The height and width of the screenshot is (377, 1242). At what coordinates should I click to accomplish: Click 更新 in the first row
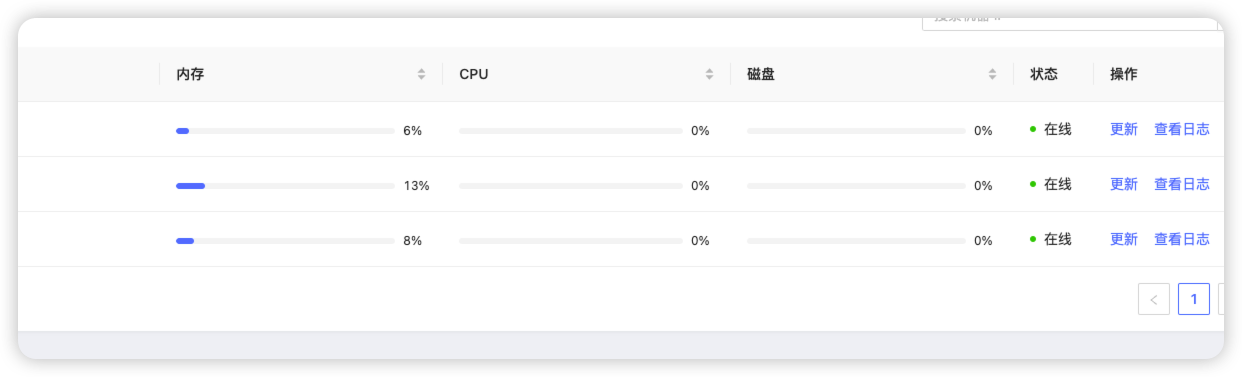coord(1124,129)
